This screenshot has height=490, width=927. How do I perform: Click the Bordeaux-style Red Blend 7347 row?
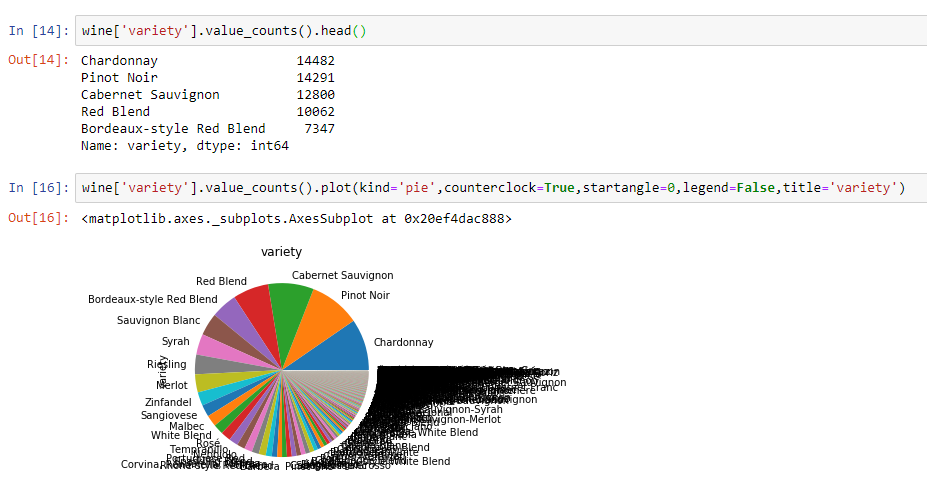tap(208, 129)
